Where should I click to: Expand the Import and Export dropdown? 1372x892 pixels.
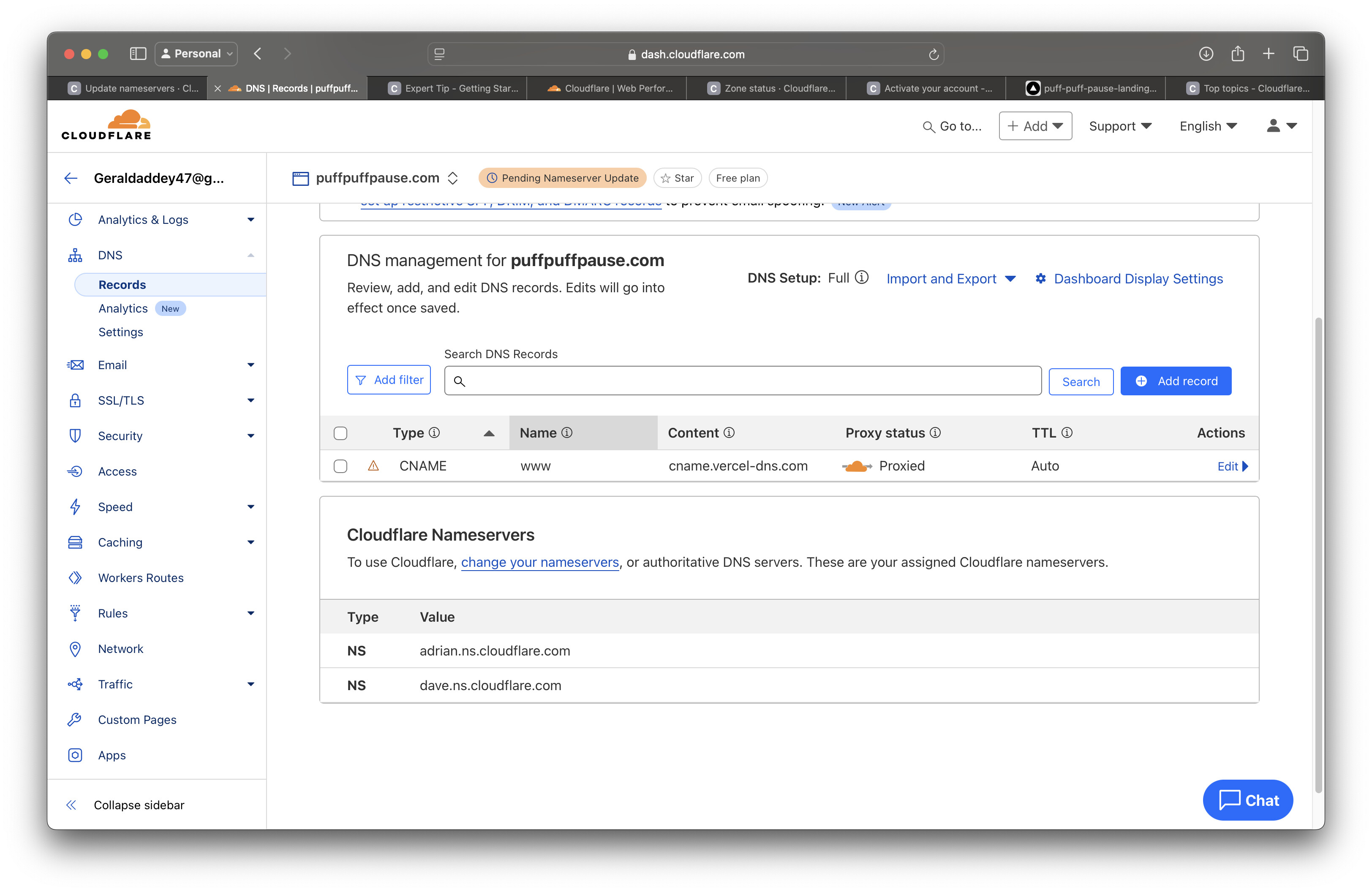click(x=950, y=279)
